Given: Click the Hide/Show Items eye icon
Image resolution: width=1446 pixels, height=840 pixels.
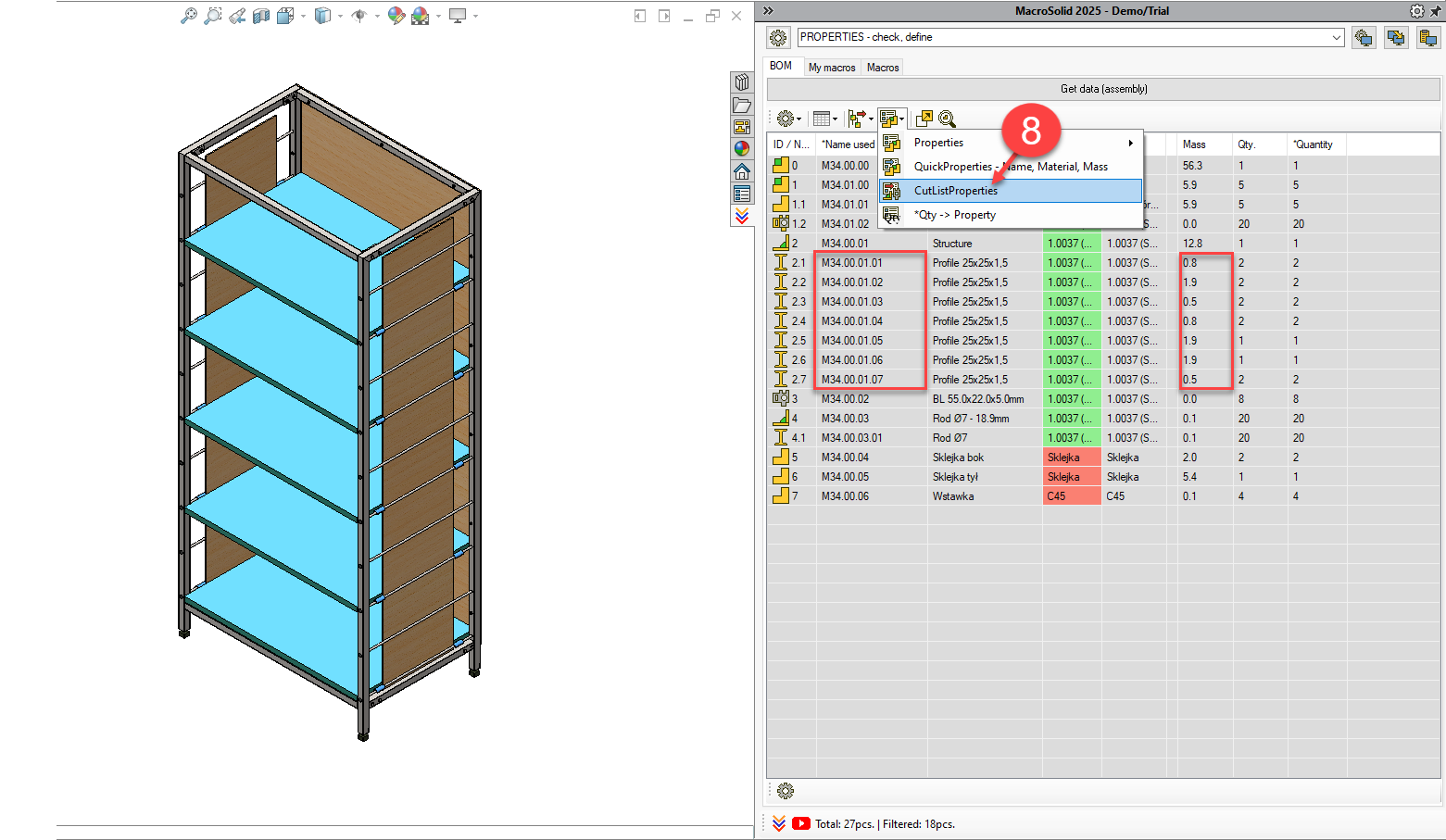Looking at the screenshot, I should 359,16.
